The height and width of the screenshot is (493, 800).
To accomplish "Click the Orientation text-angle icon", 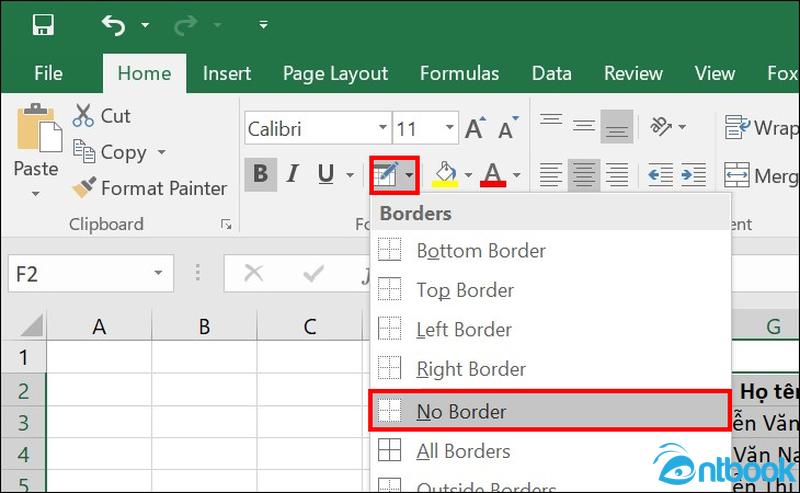I will pos(661,126).
